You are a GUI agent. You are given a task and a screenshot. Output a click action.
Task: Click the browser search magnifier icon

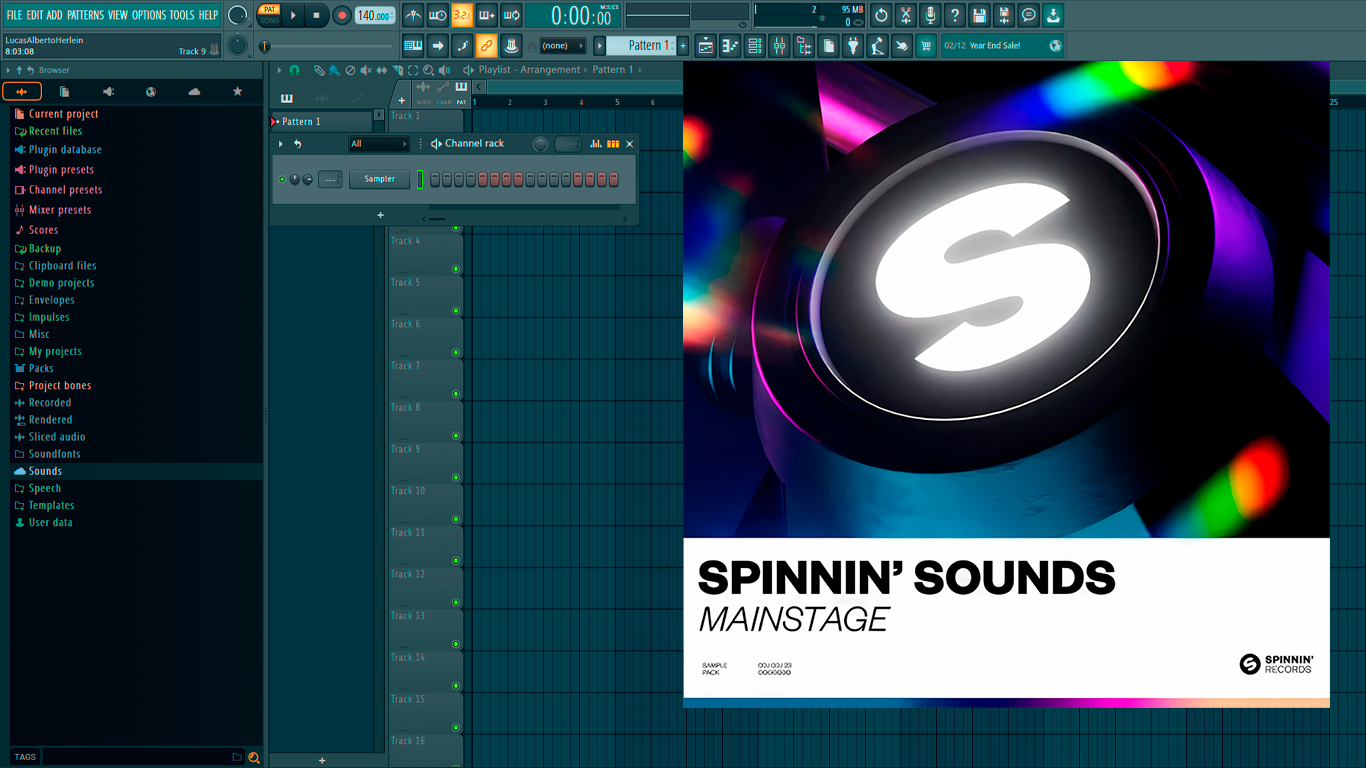[x=254, y=757]
